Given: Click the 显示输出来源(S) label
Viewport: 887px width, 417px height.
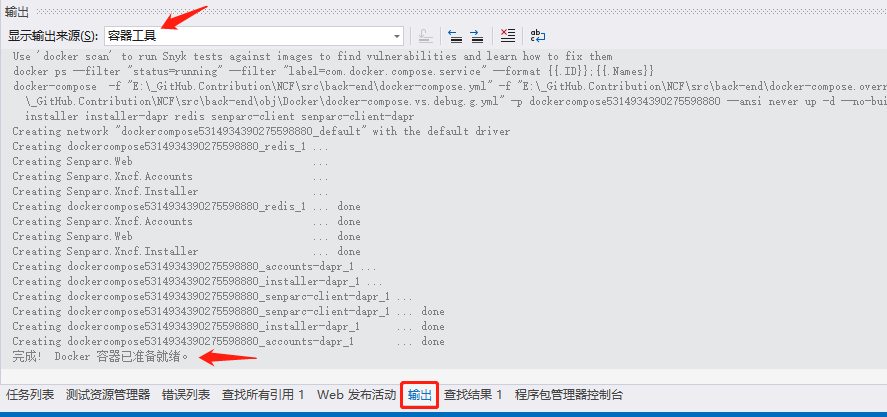Looking at the screenshot, I should point(53,36).
